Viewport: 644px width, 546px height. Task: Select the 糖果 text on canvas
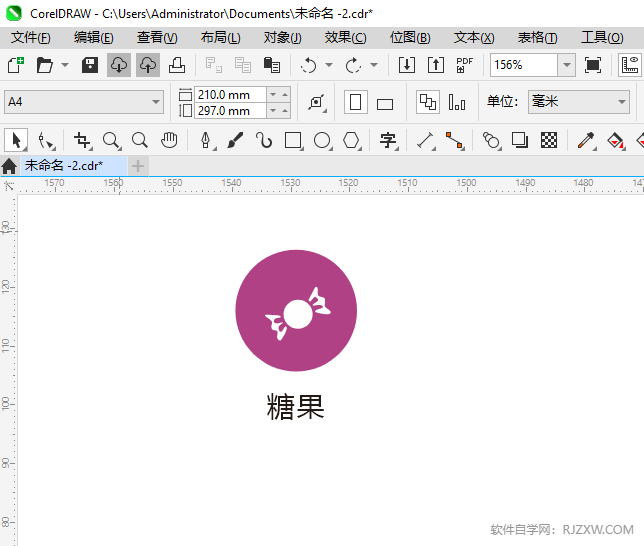point(296,407)
